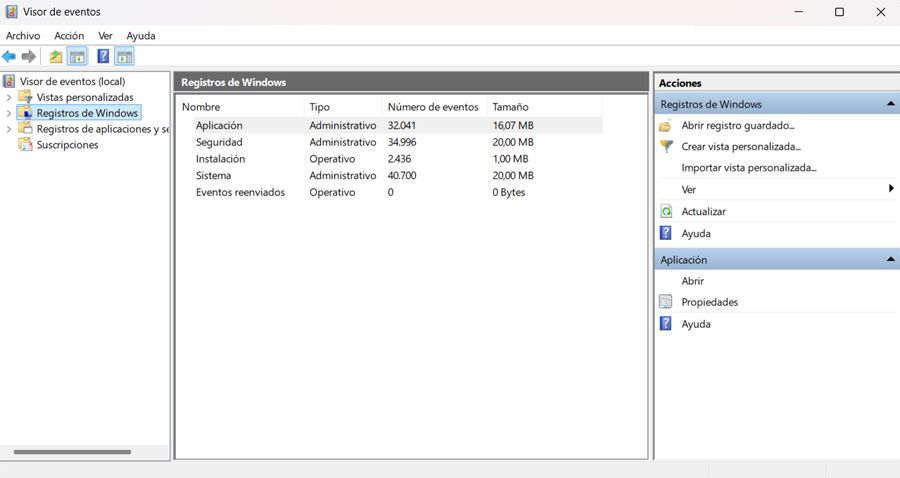Toggle the console tree pane toolbar icon
This screenshot has width=900, height=478.
[77, 56]
